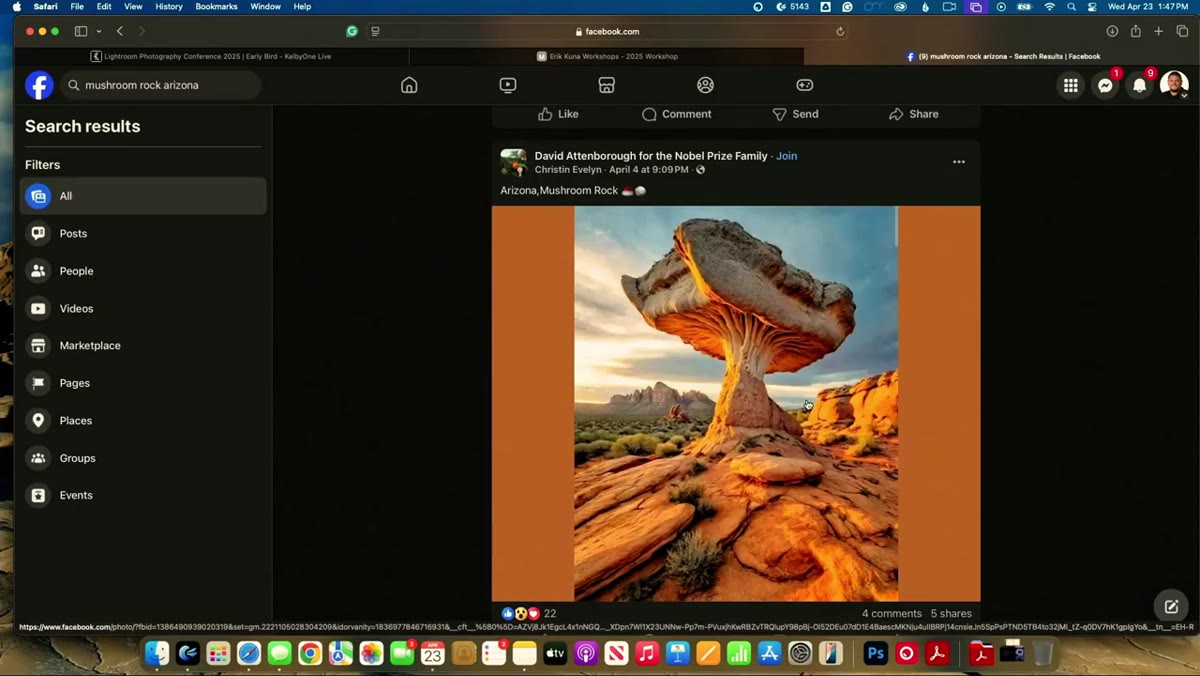The image size is (1200, 676).
Task: Open the File menu
Action: pos(77,7)
